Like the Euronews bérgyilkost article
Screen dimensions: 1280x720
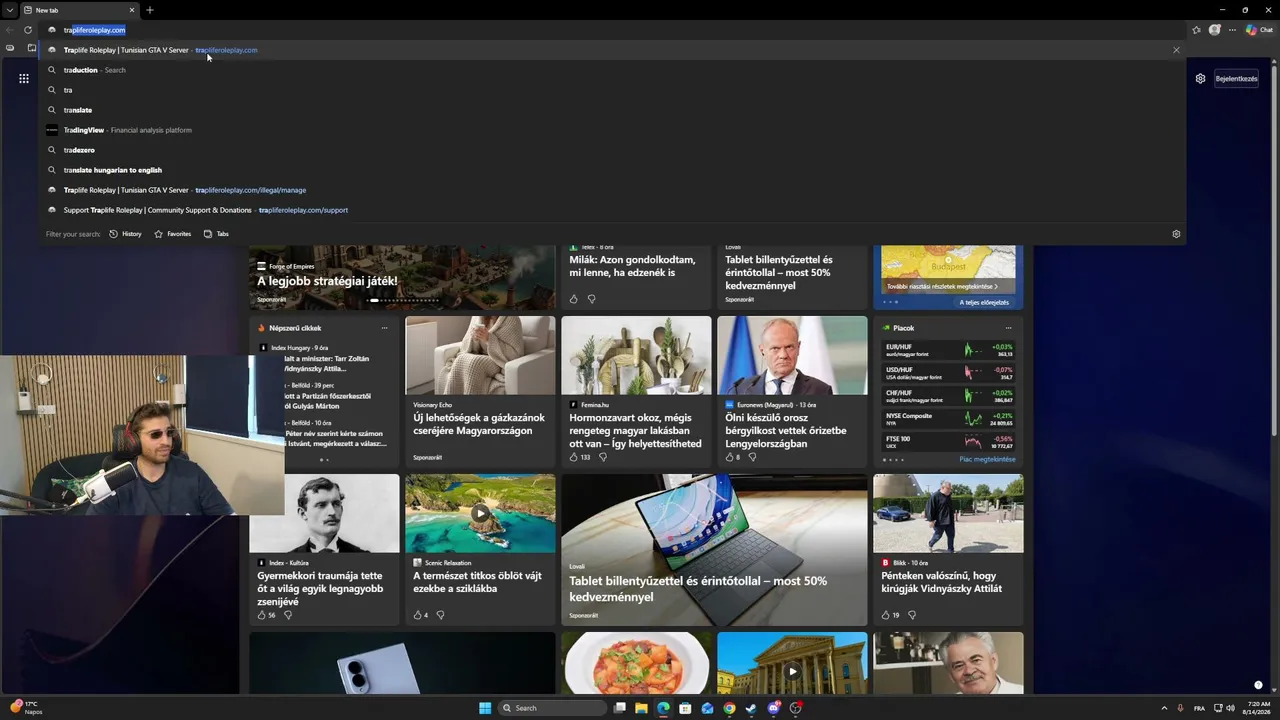729,457
